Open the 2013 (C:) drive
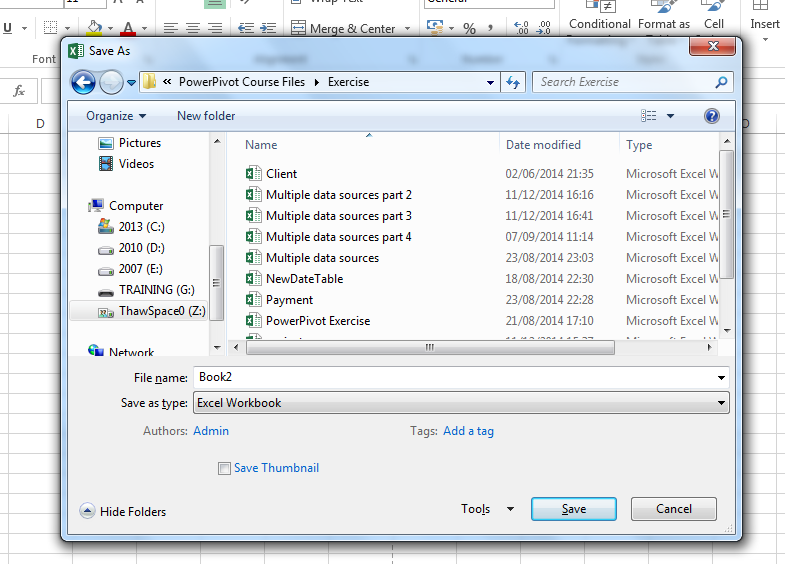Image resolution: width=785 pixels, height=564 pixels. tap(131, 227)
